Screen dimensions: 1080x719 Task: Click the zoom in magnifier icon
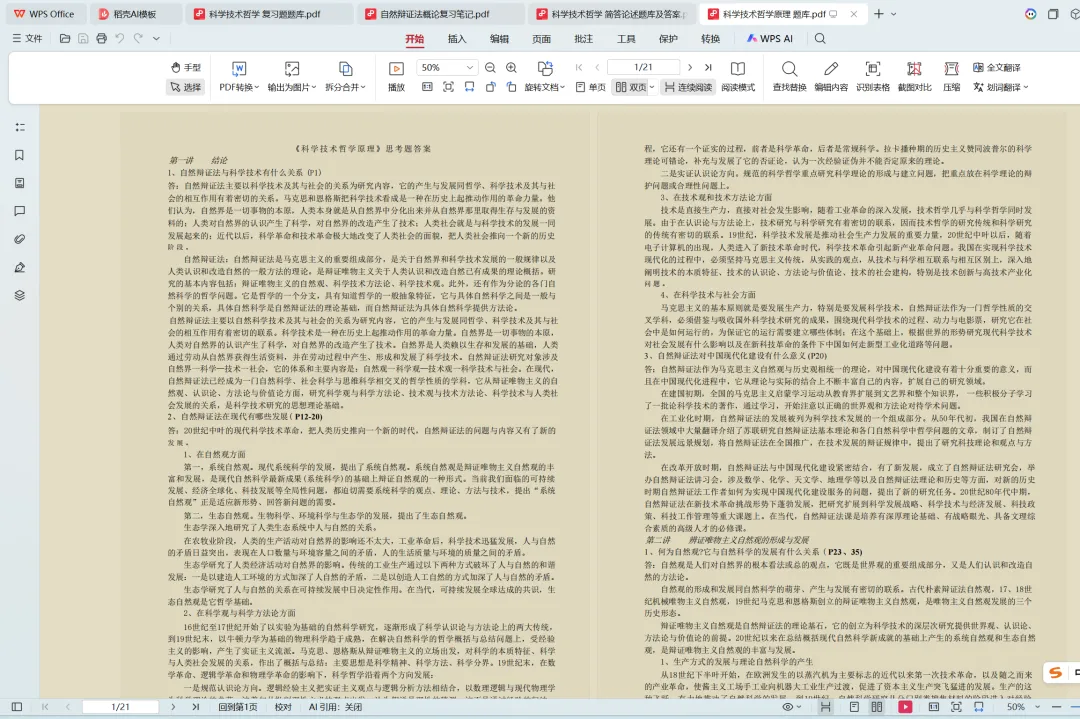[x=511, y=67]
